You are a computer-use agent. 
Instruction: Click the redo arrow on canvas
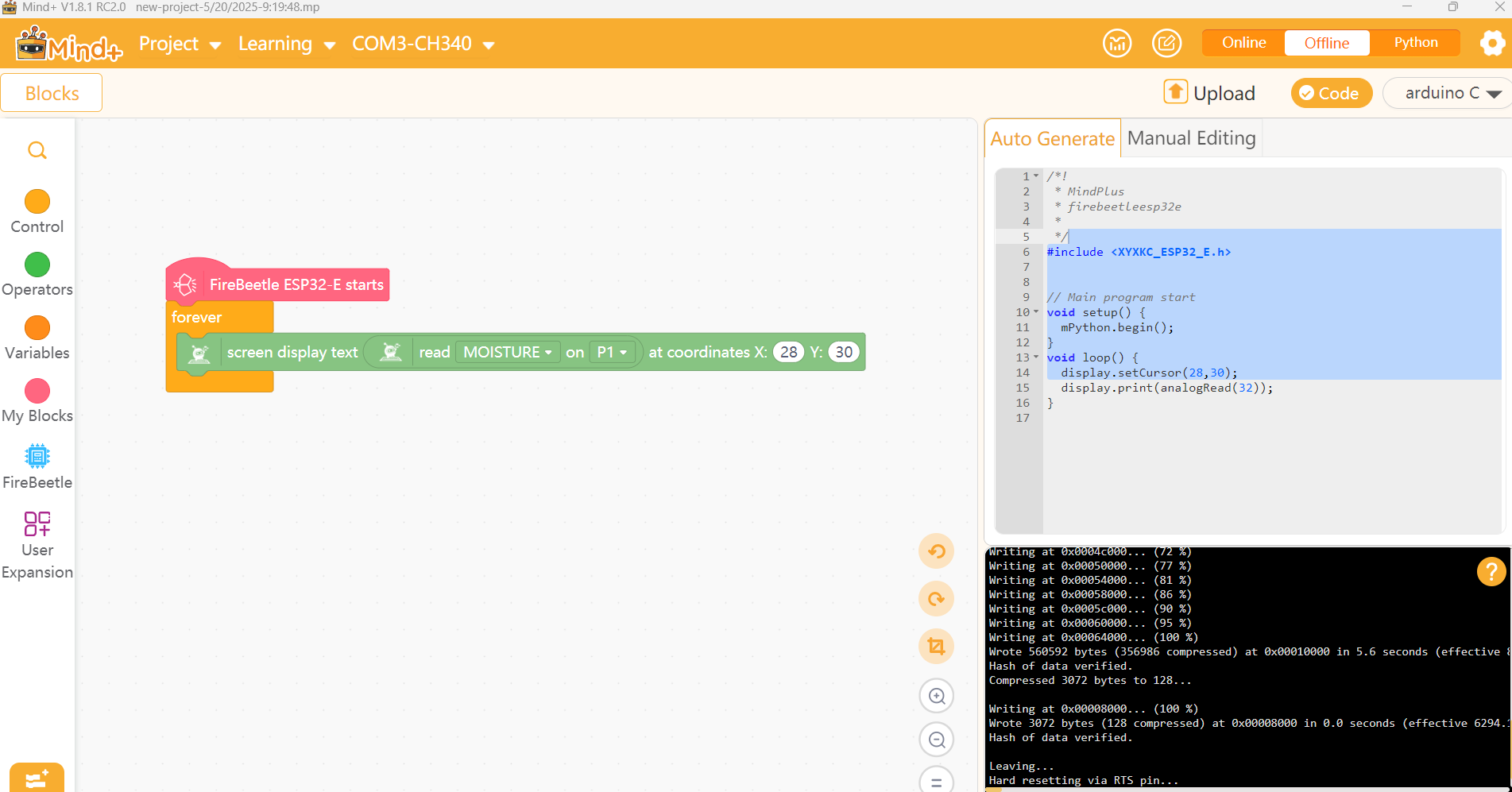pos(937,599)
